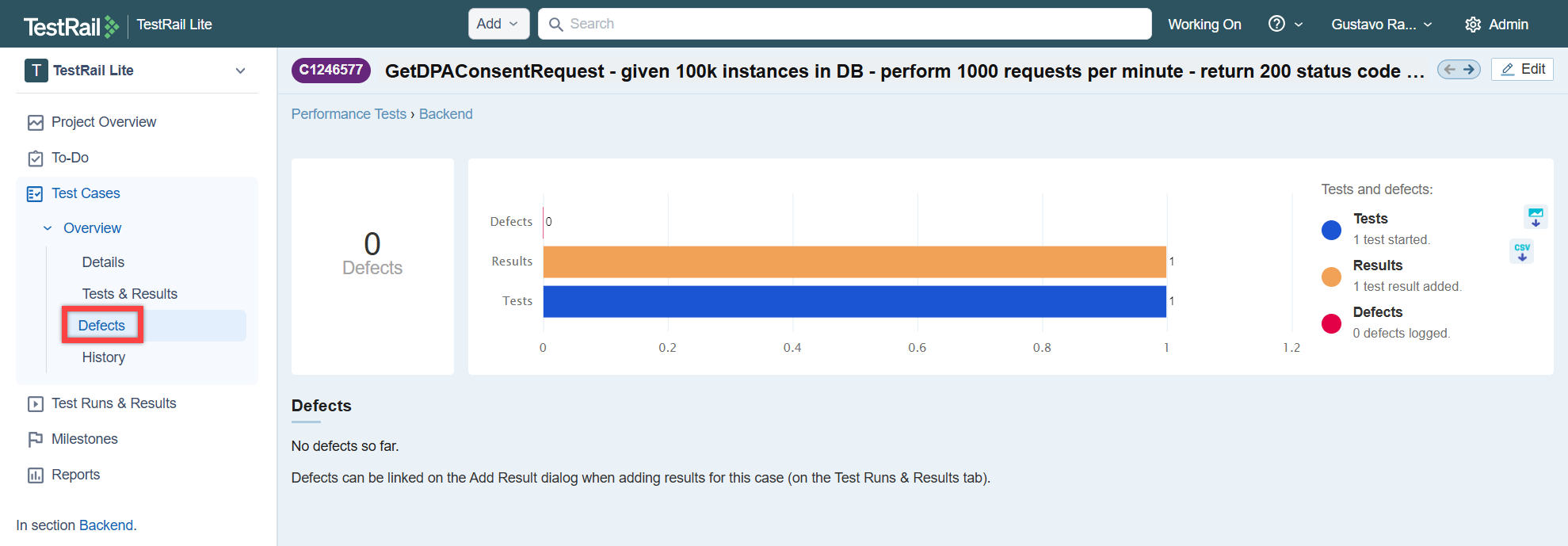Open the help question mark icon

click(1276, 24)
